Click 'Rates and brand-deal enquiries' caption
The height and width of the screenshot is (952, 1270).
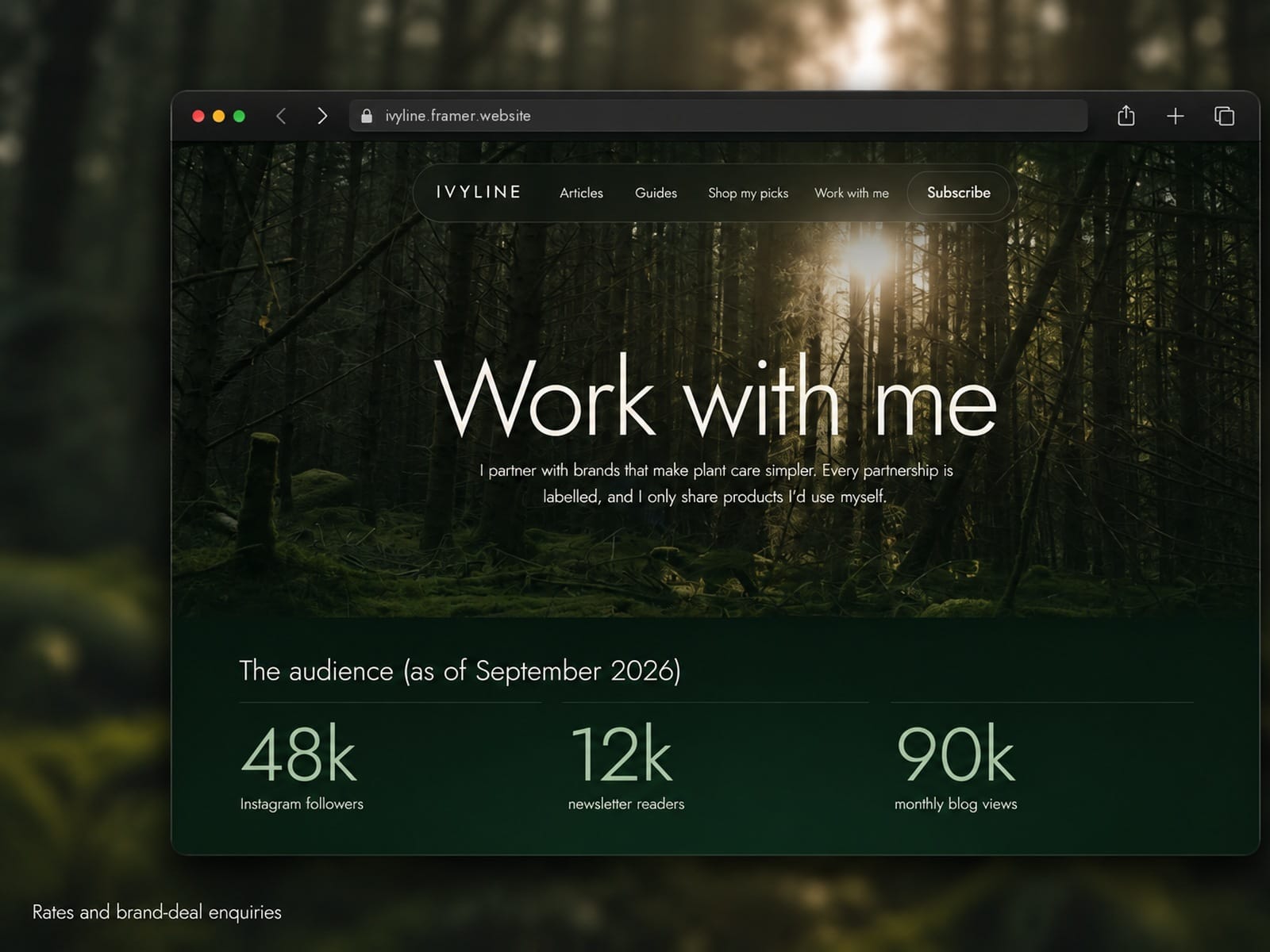157,912
